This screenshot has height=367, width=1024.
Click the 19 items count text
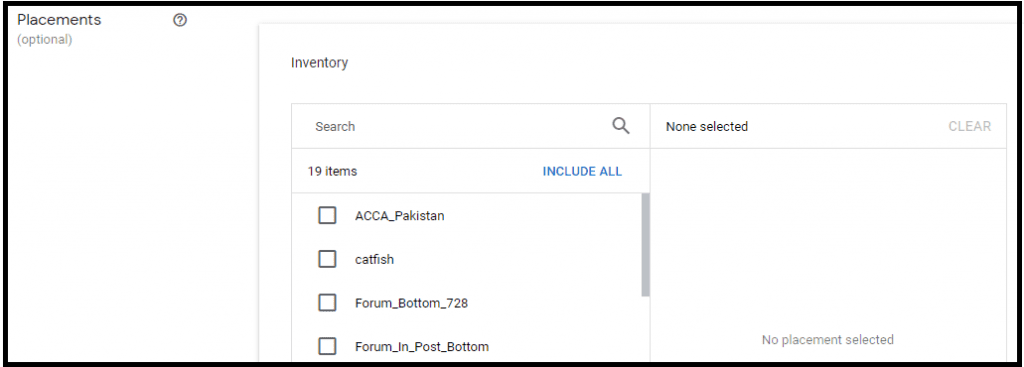(332, 171)
